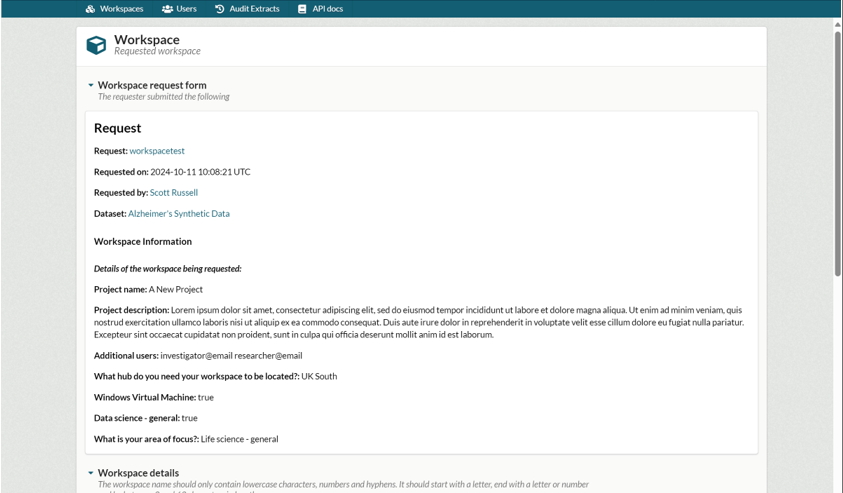Click the API docs book icon

click(302, 9)
